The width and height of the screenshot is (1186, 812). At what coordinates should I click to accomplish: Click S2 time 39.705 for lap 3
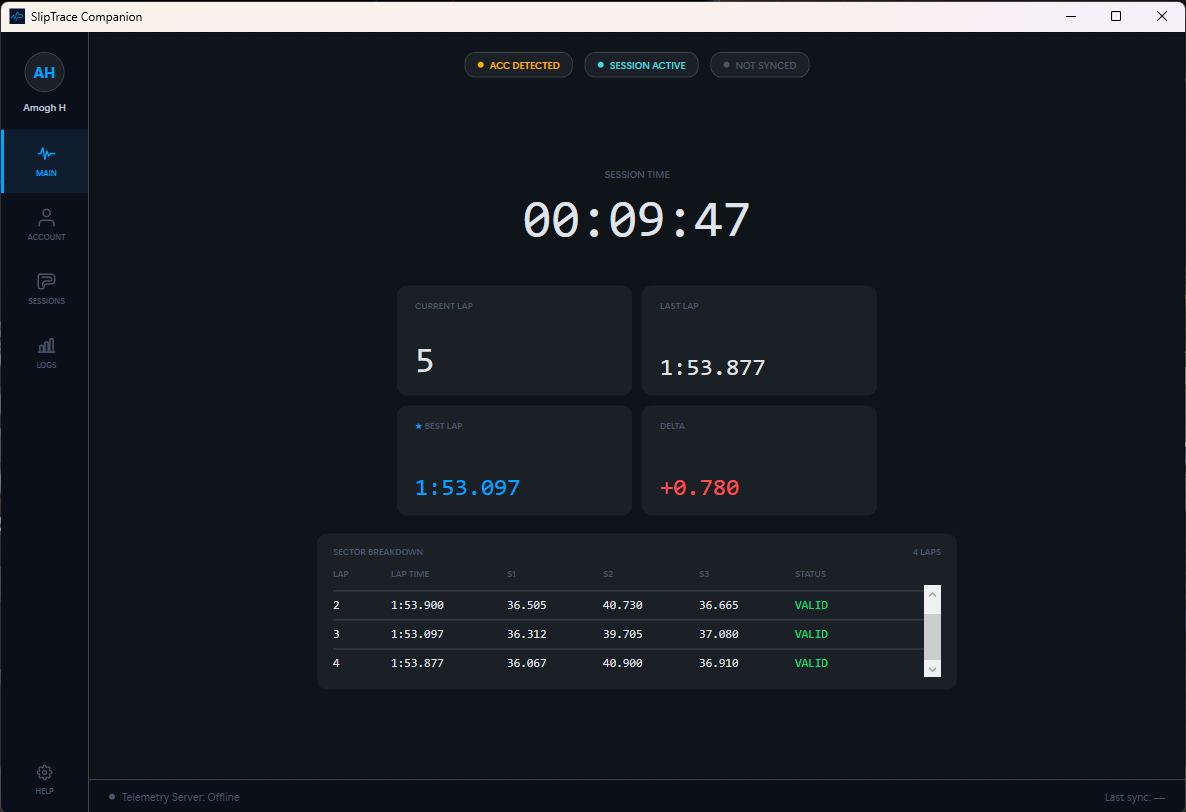click(622, 634)
